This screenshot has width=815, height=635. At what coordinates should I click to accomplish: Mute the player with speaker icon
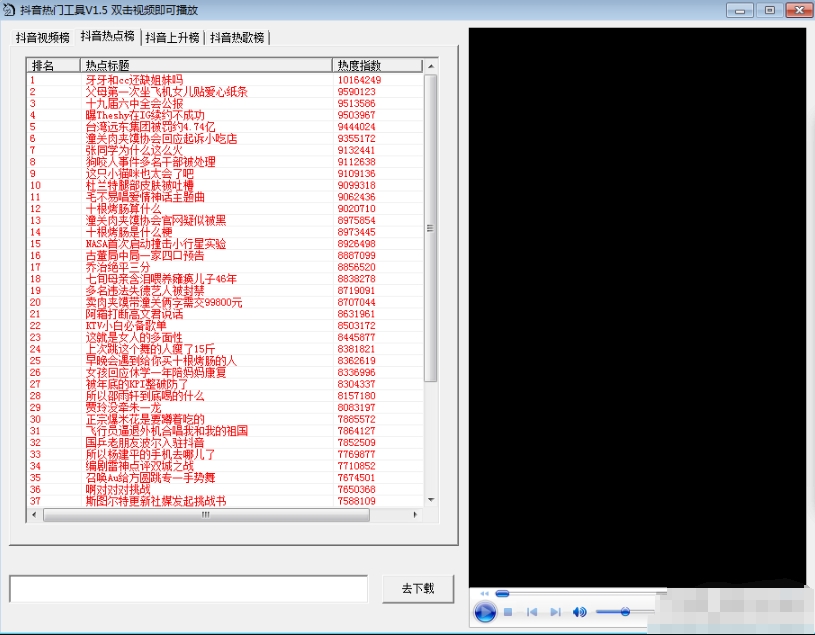click(579, 612)
